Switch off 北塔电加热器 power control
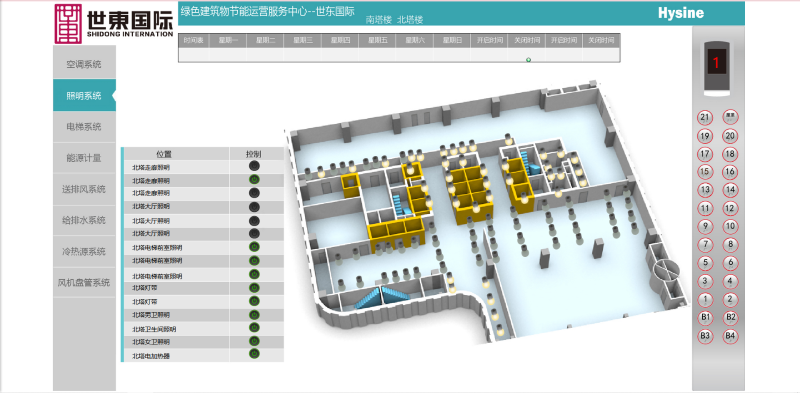The height and width of the screenshot is (393, 800). tap(254, 354)
